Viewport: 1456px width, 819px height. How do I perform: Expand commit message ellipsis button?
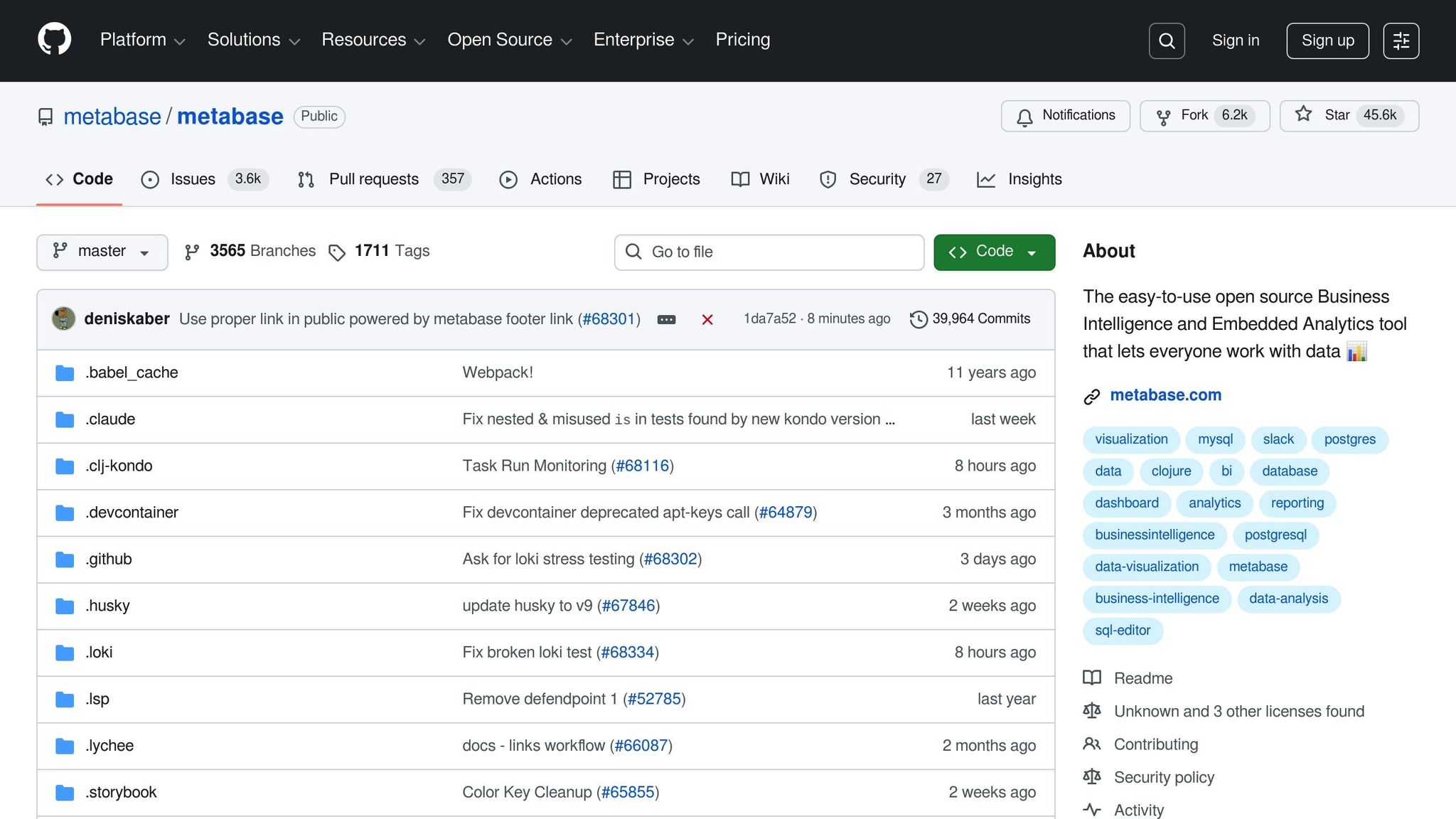pos(666,320)
